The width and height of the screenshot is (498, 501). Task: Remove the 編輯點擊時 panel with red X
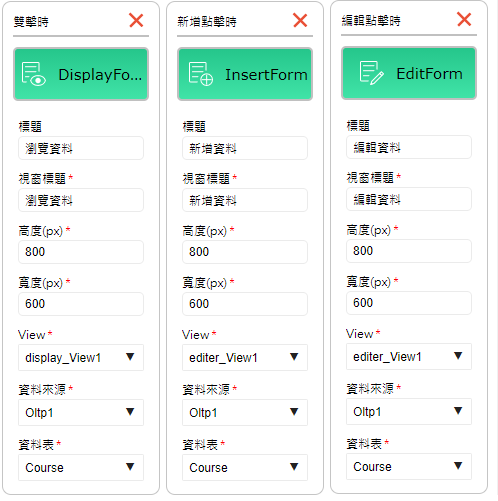pos(464,19)
